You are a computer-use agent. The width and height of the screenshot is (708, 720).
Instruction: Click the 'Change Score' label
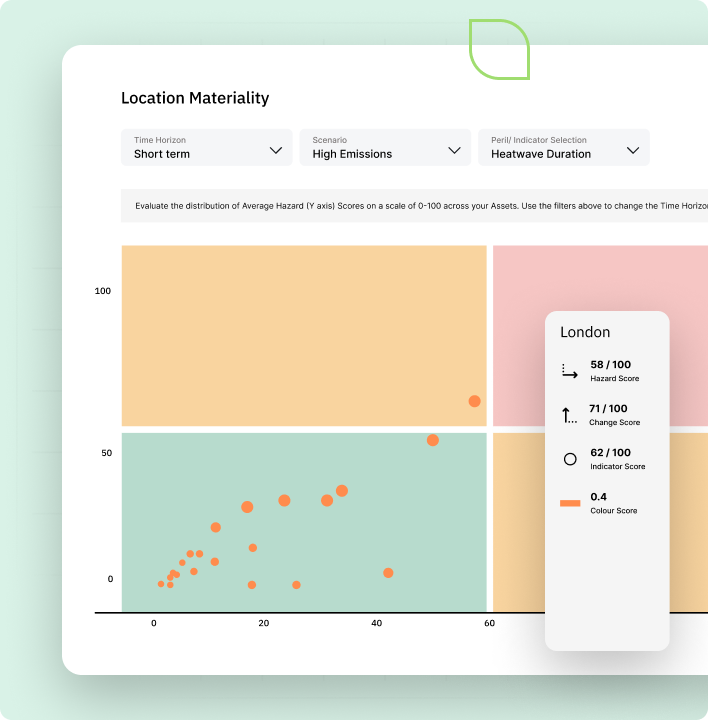(x=614, y=422)
